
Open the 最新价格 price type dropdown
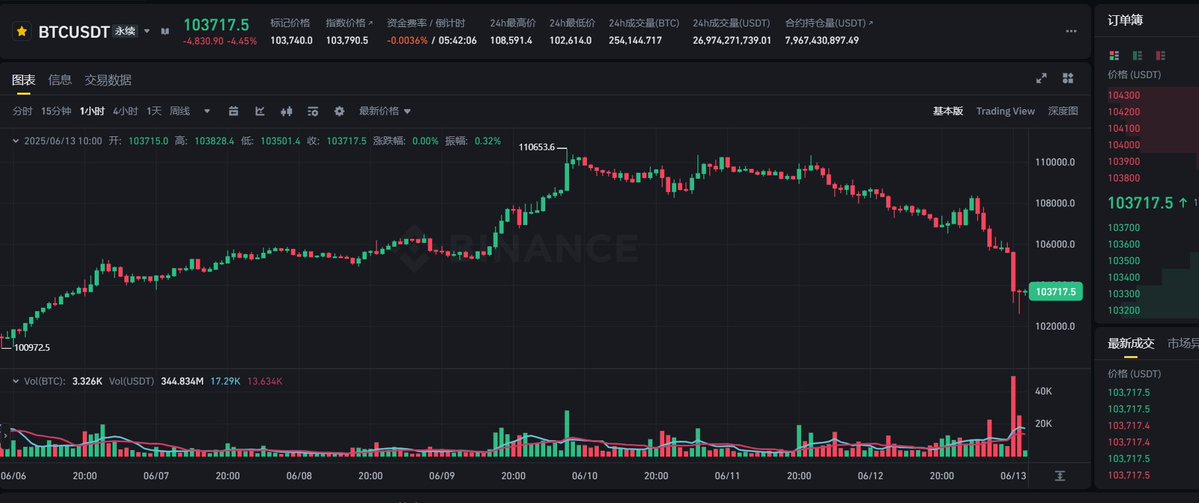(385, 112)
